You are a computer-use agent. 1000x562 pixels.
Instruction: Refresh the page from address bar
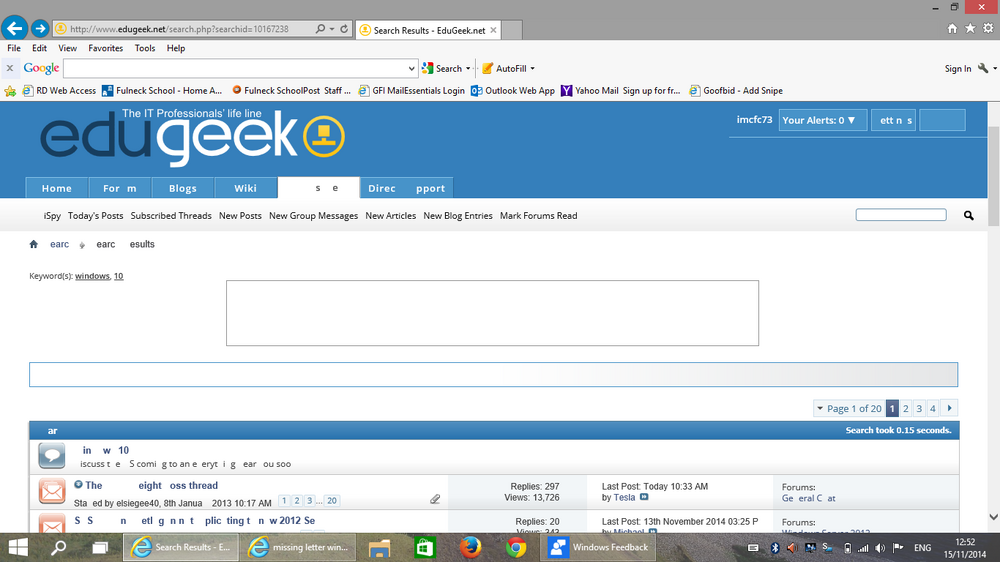344,29
